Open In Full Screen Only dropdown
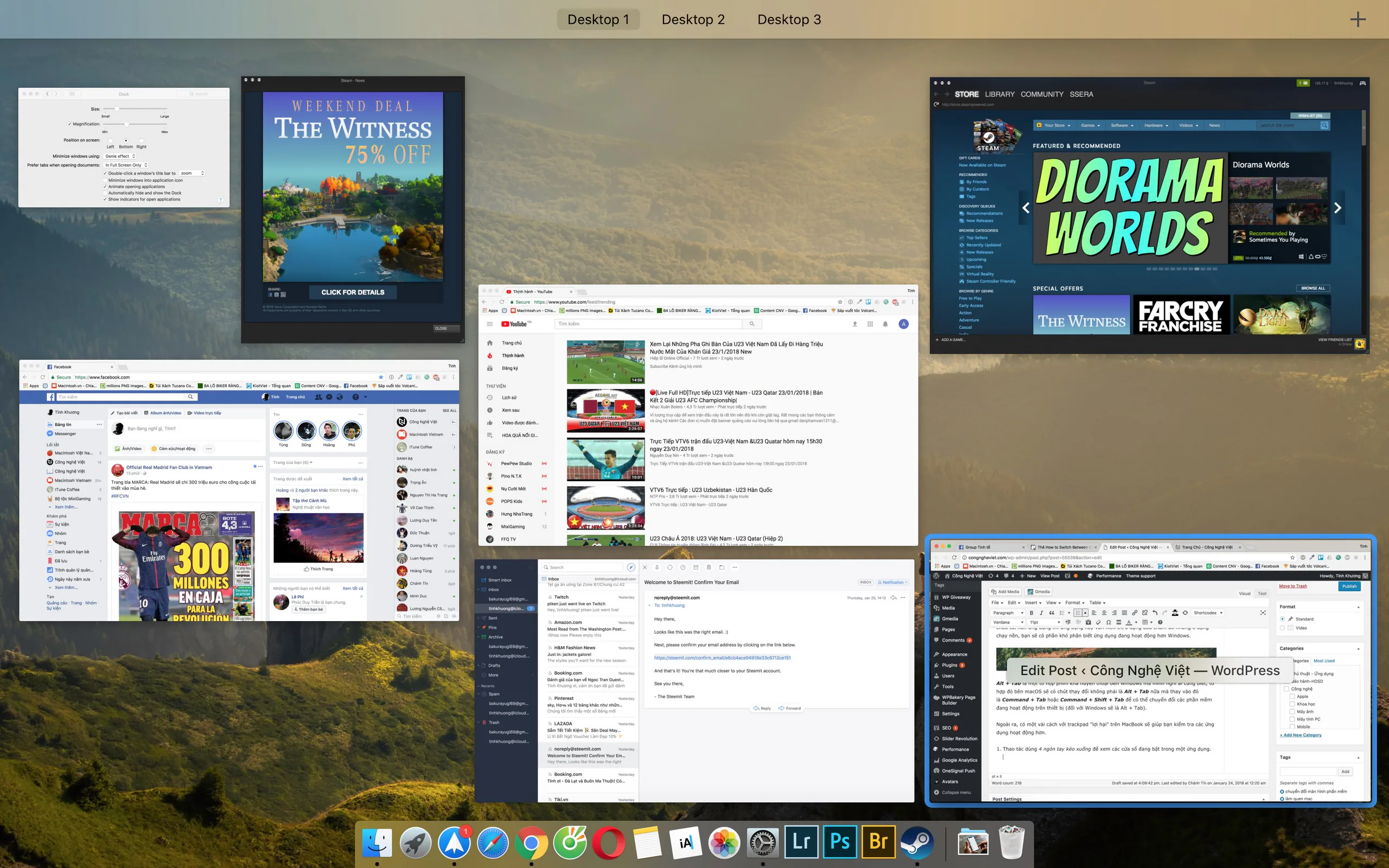This screenshot has height=868, width=1389. [x=126, y=165]
